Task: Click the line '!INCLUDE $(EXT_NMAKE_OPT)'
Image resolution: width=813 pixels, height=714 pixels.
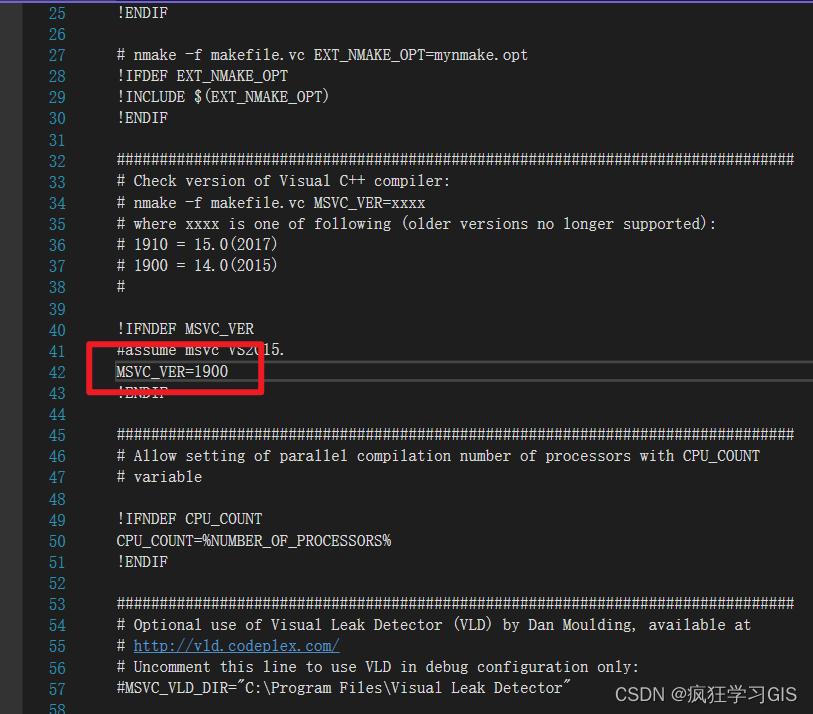Action: click(x=223, y=96)
